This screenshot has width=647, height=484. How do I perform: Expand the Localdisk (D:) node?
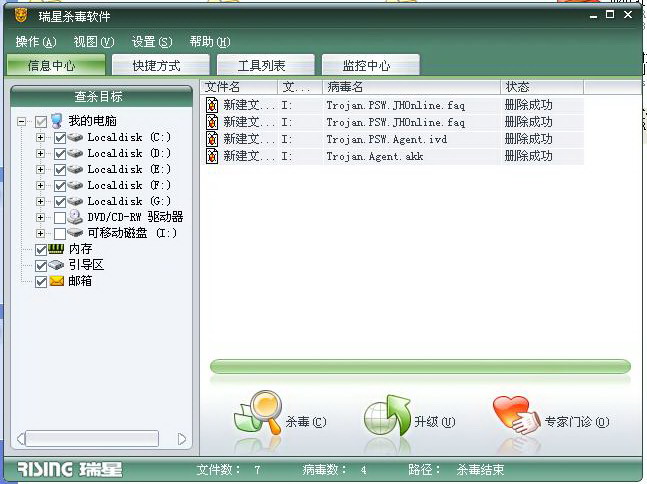(x=40, y=153)
